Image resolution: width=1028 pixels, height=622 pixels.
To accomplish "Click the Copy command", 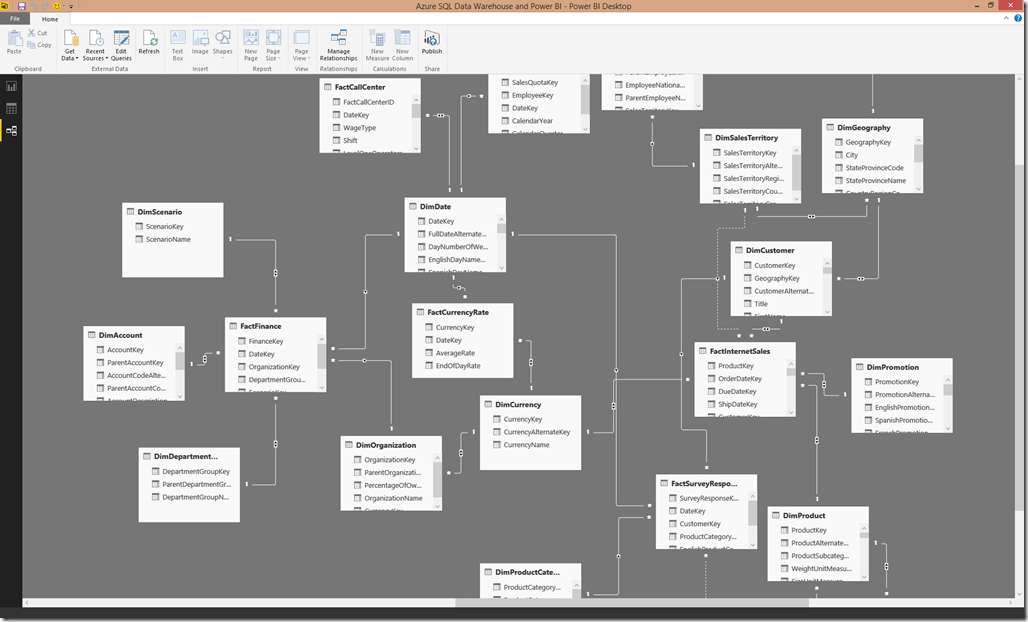I will (x=39, y=45).
